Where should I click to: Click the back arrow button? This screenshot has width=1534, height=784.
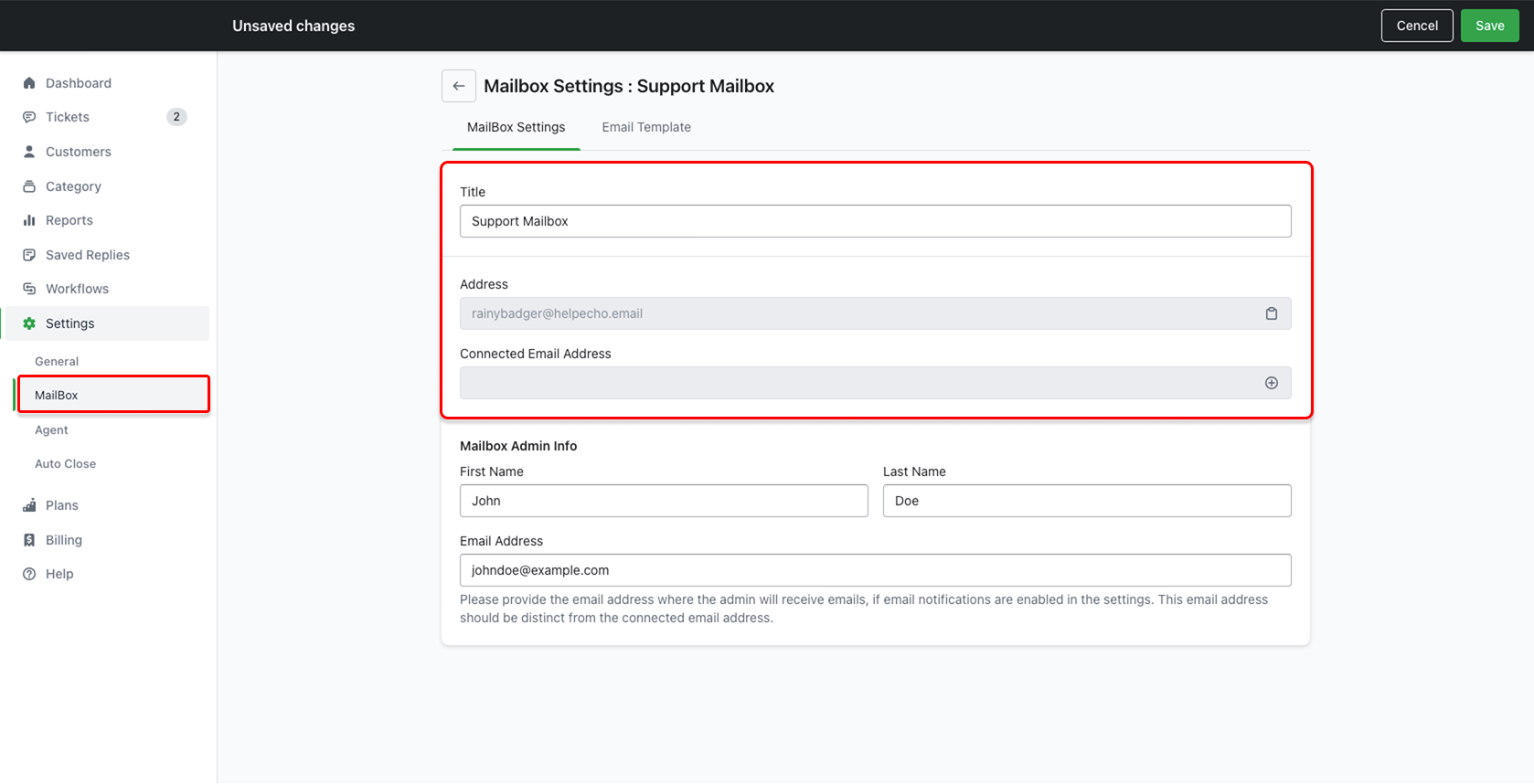(x=458, y=86)
